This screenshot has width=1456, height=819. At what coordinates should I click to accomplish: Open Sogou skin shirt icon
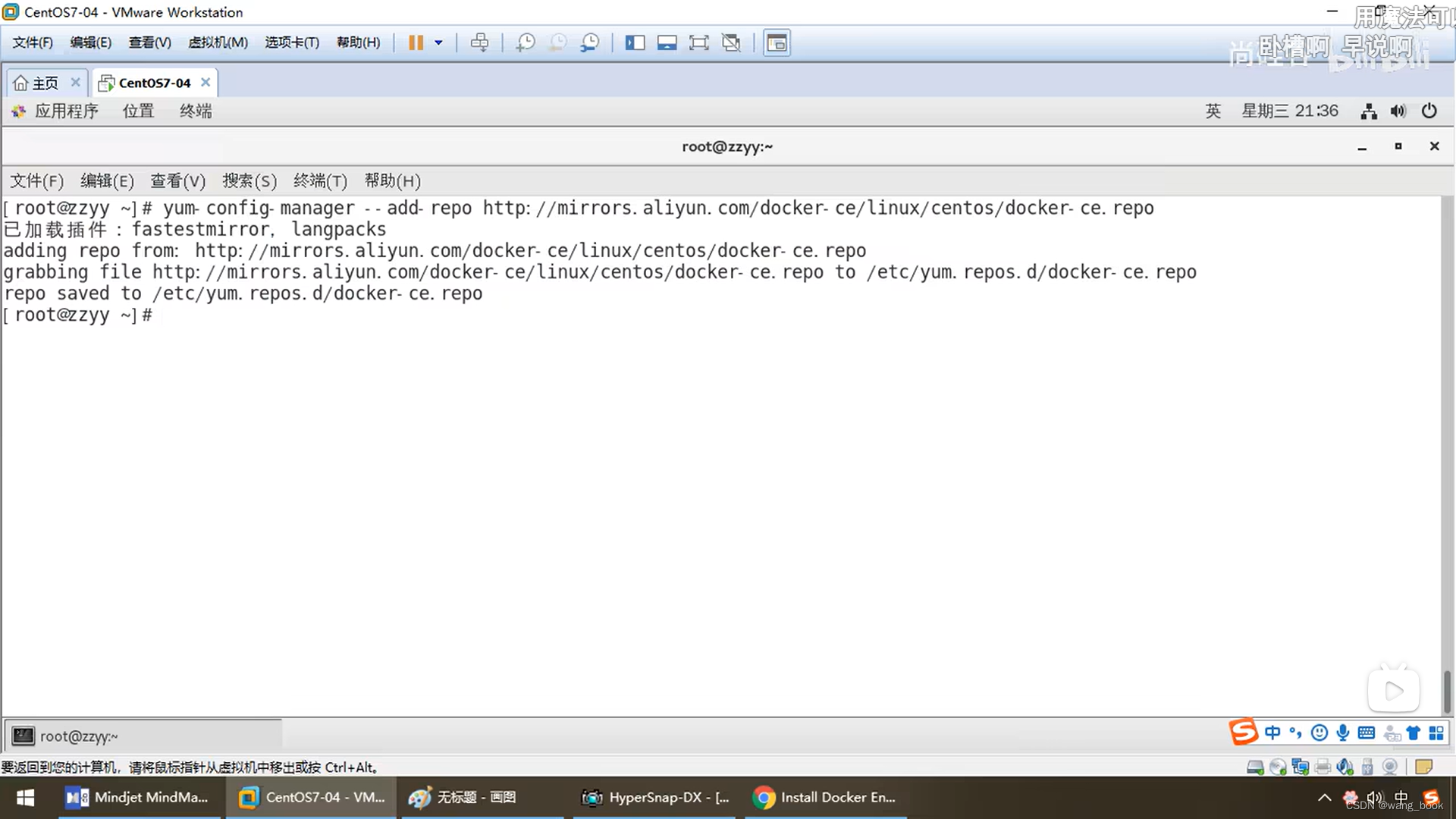[1414, 733]
